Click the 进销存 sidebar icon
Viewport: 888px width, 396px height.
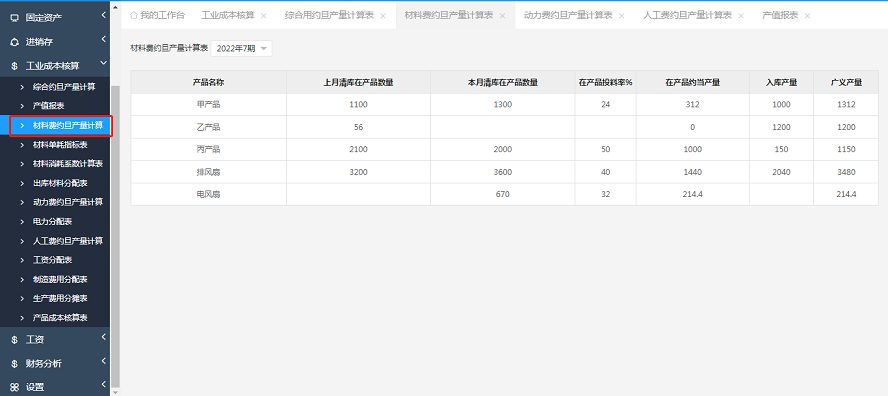pos(14,42)
